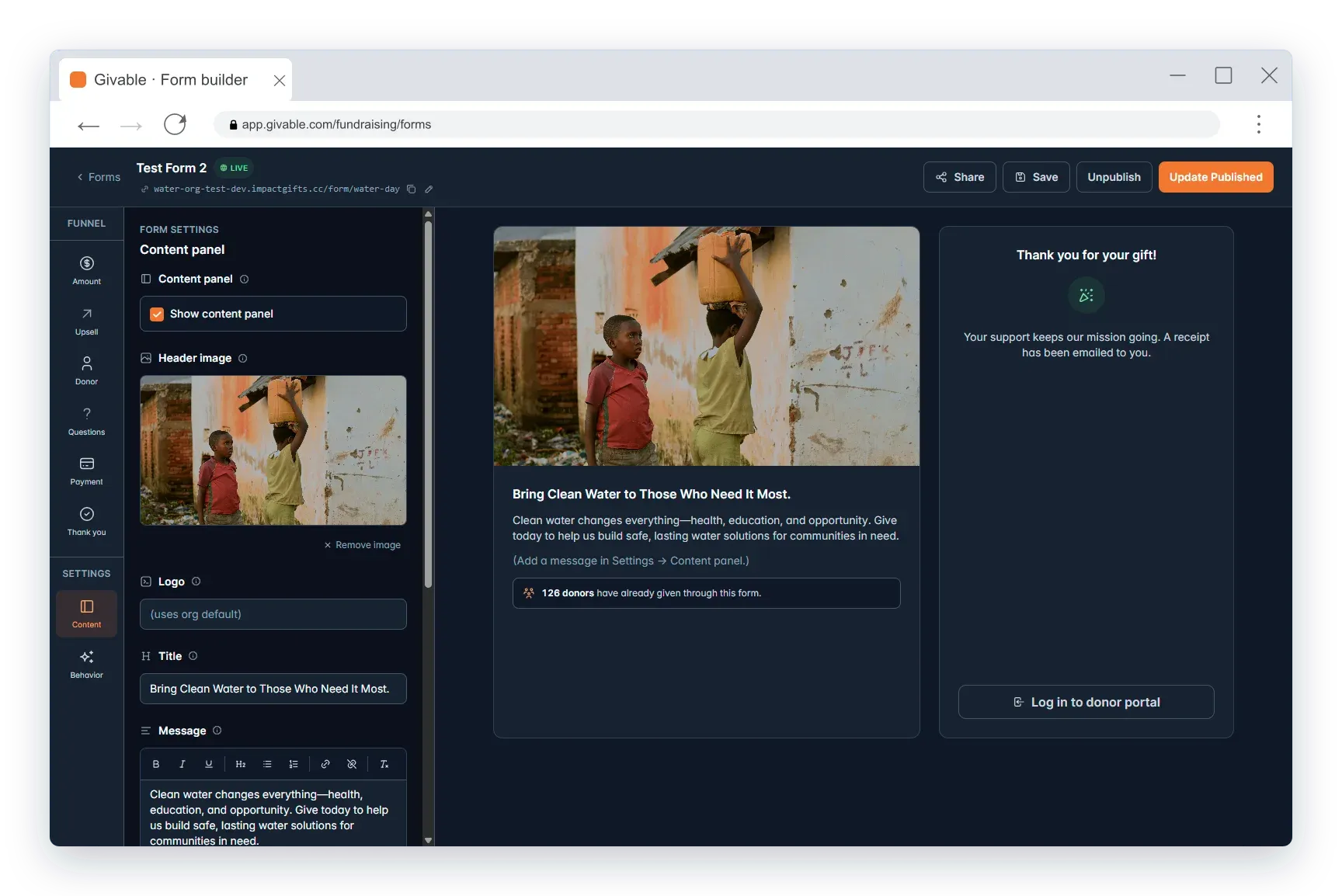Open the browser three-dot menu
This screenshot has height=896, width=1342.
click(x=1258, y=124)
